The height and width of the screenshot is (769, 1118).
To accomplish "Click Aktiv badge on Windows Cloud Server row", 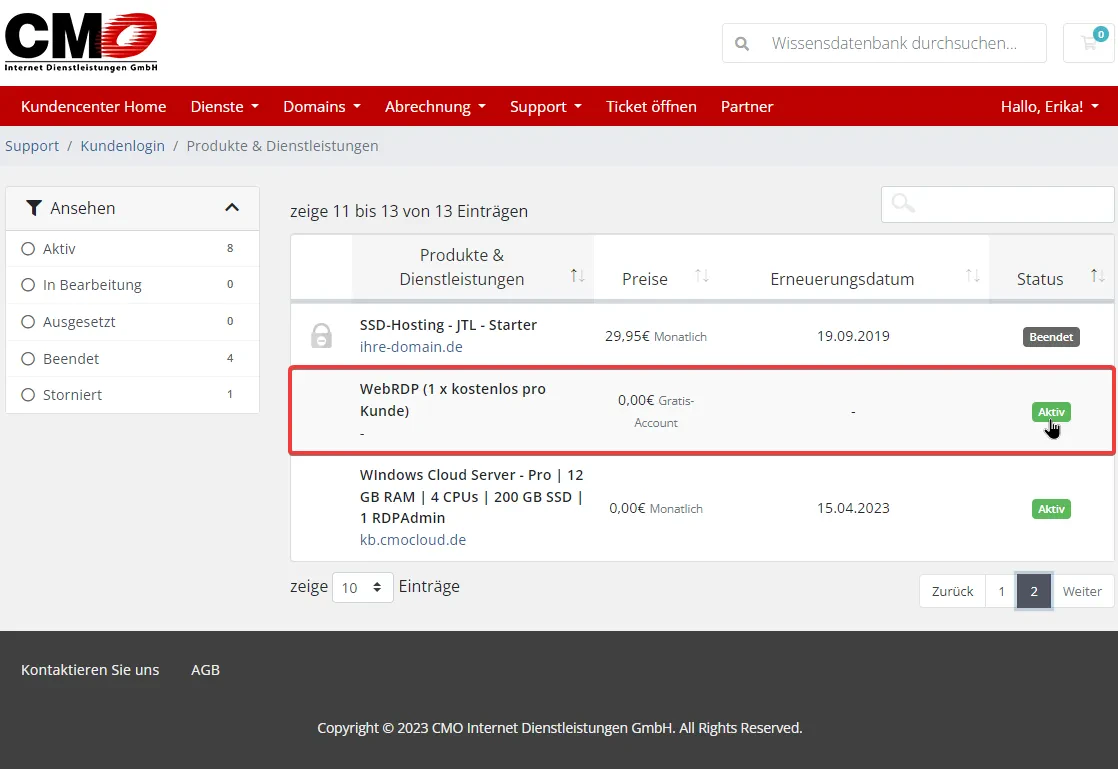I will [x=1051, y=509].
